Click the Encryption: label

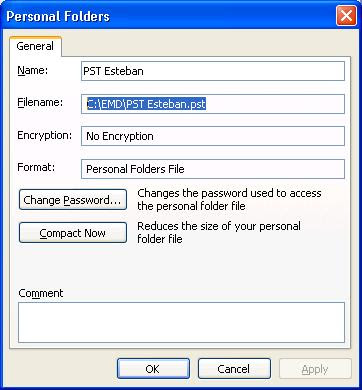click(44, 135)
